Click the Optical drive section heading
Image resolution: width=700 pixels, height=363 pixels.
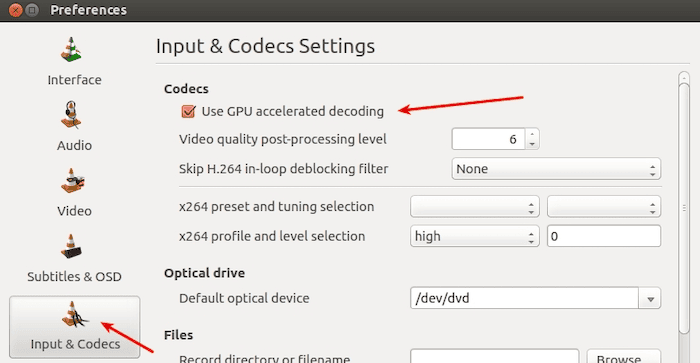coord(204,273)
